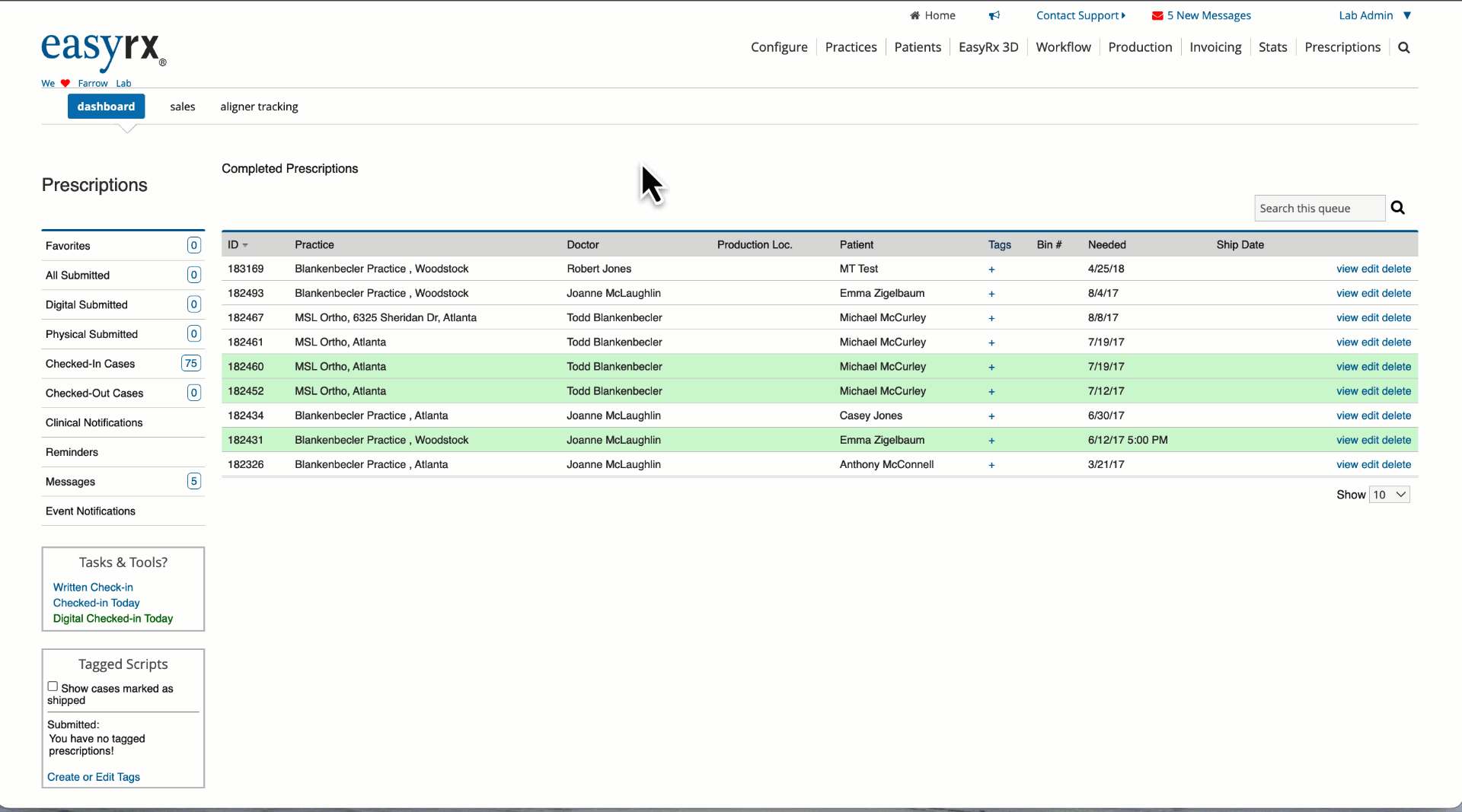Switch to the sales tab
Image resolution: width=1462 pixels, height=812 pixels.
(183, 107)
